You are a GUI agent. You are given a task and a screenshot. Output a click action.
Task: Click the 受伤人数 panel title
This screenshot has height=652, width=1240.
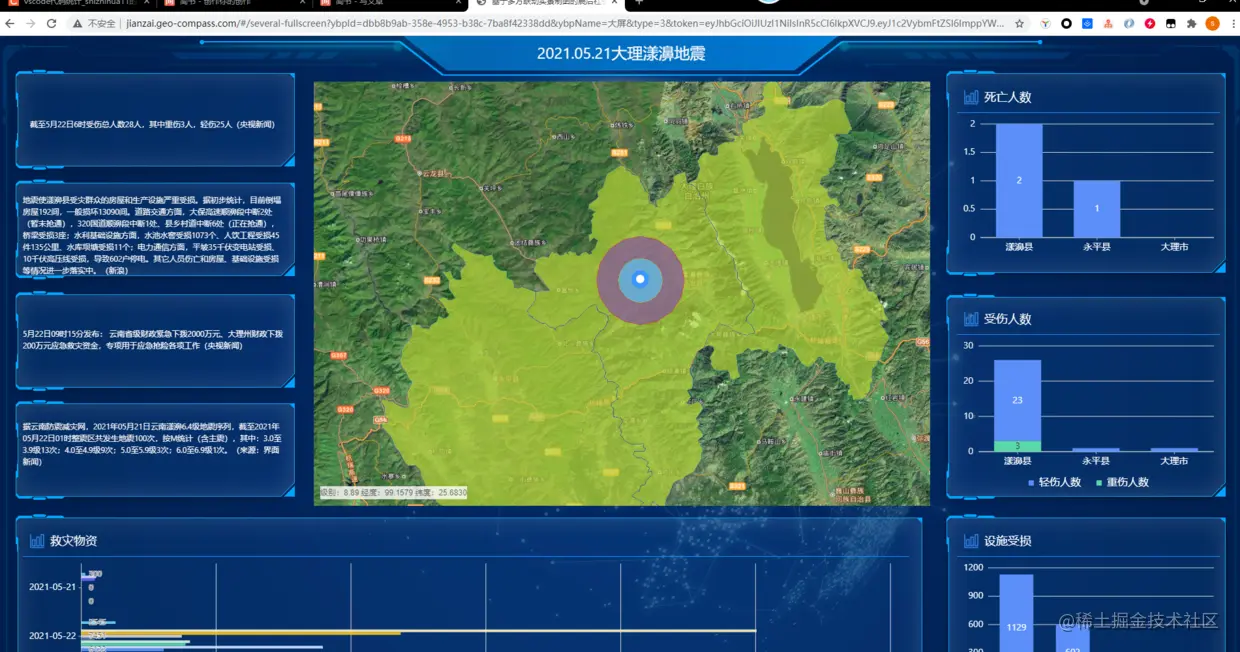pyautogui.click(x=1007, y=319)
